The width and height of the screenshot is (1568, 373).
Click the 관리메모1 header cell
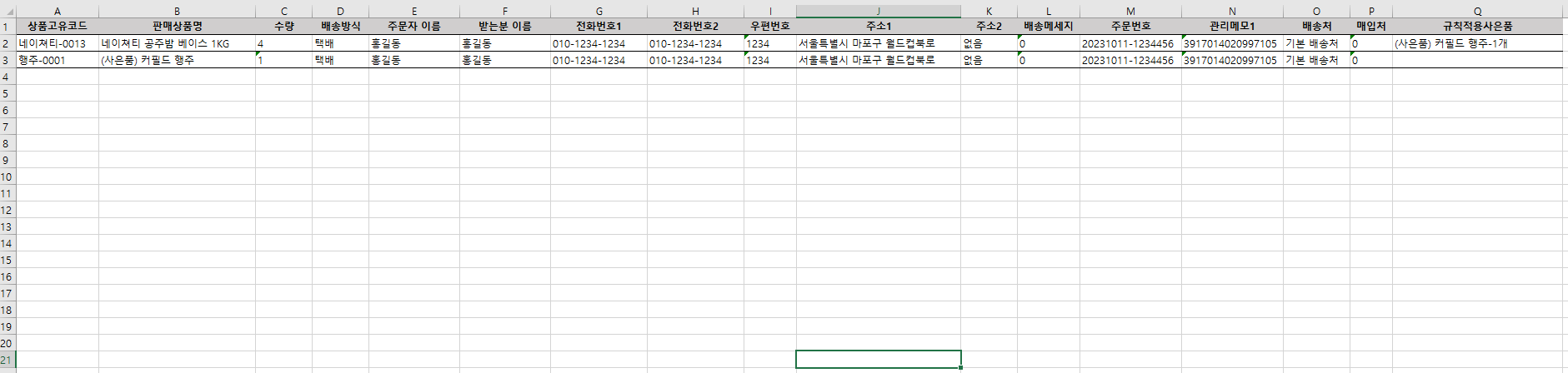[1232, 27]
